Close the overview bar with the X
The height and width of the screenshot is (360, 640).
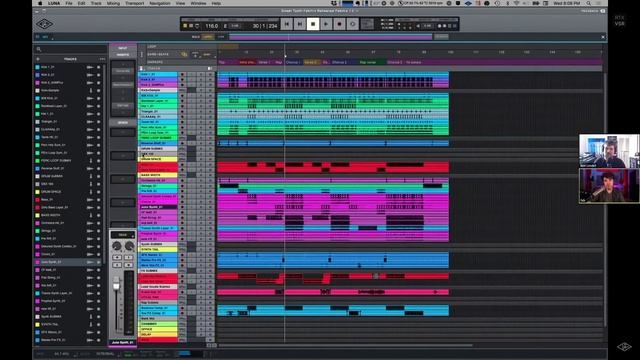(x=603, y=37)
